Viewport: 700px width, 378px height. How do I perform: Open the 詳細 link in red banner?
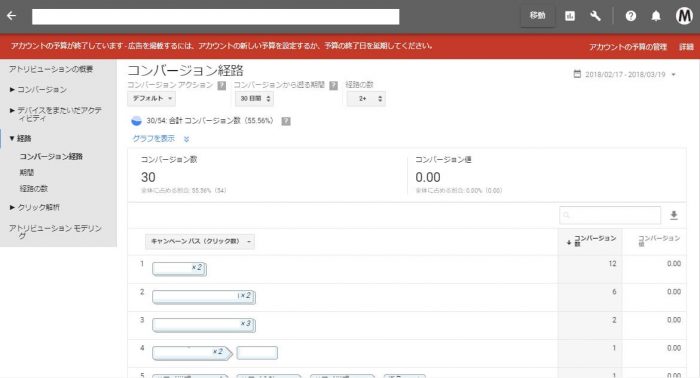(x=686, y=47)
